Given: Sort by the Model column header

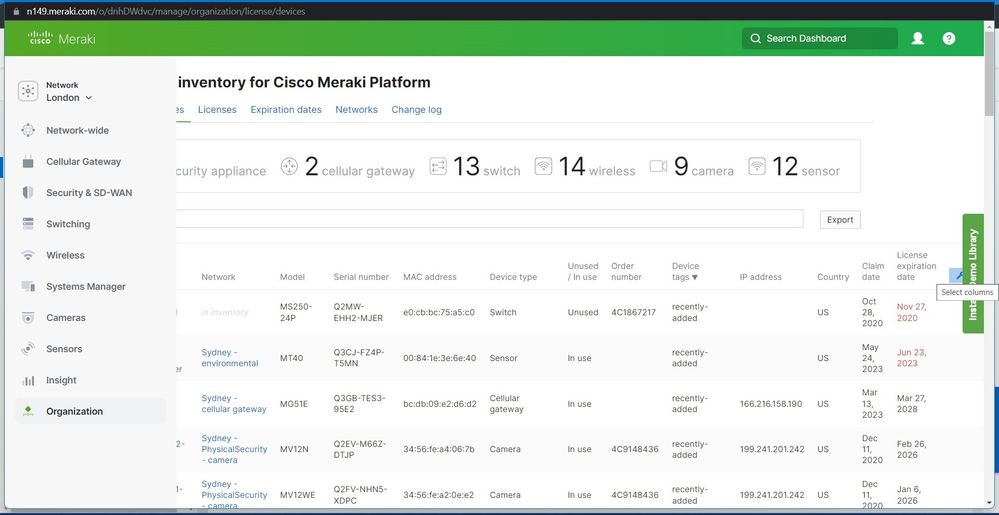Looking at the screenshot, I should tap(292, 277).
